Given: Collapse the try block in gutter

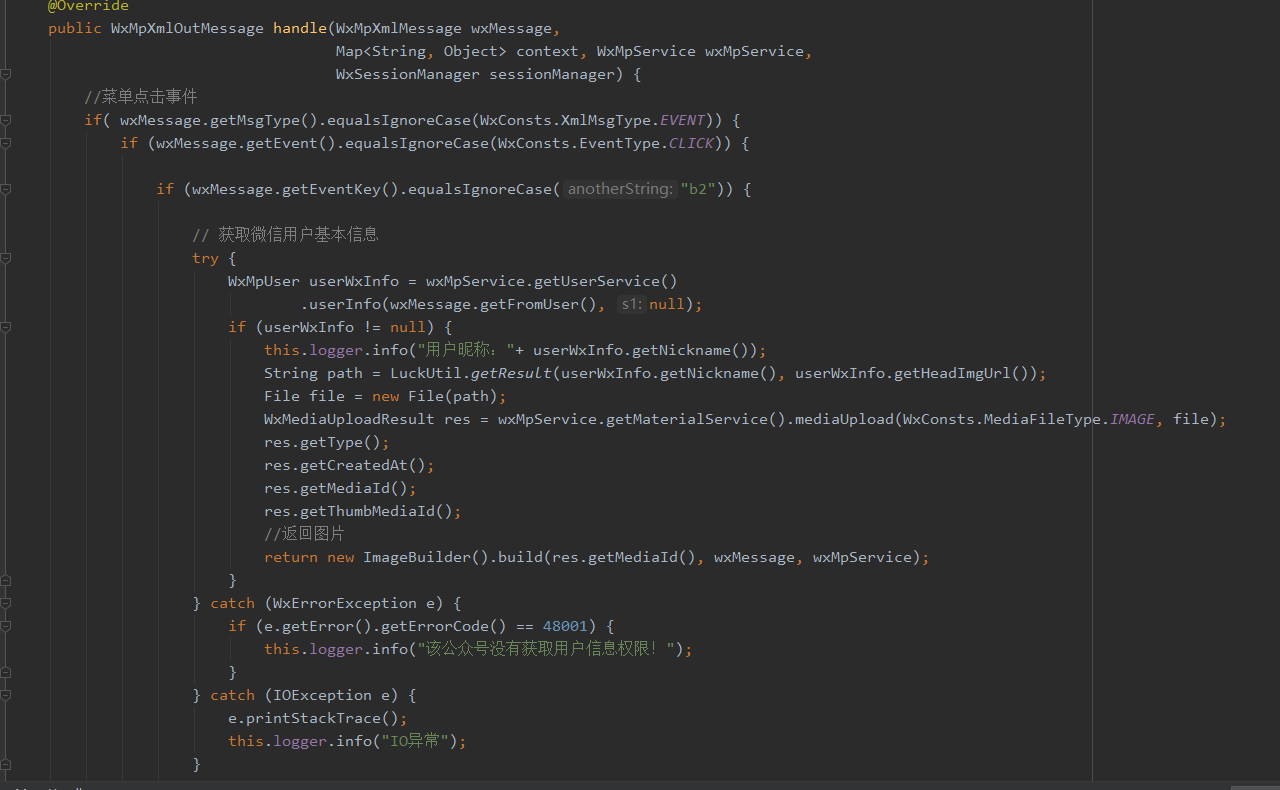Looking at the screenshot, I should [x=6, y=258].
